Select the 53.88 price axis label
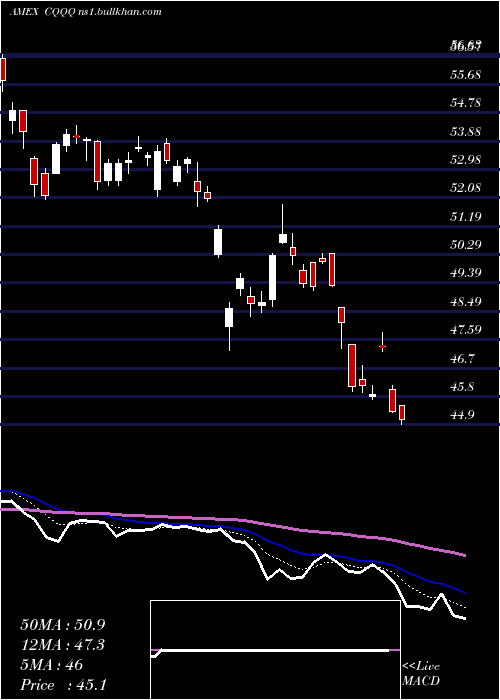Screen dimensions: 500x700 (x=466, y=132)
